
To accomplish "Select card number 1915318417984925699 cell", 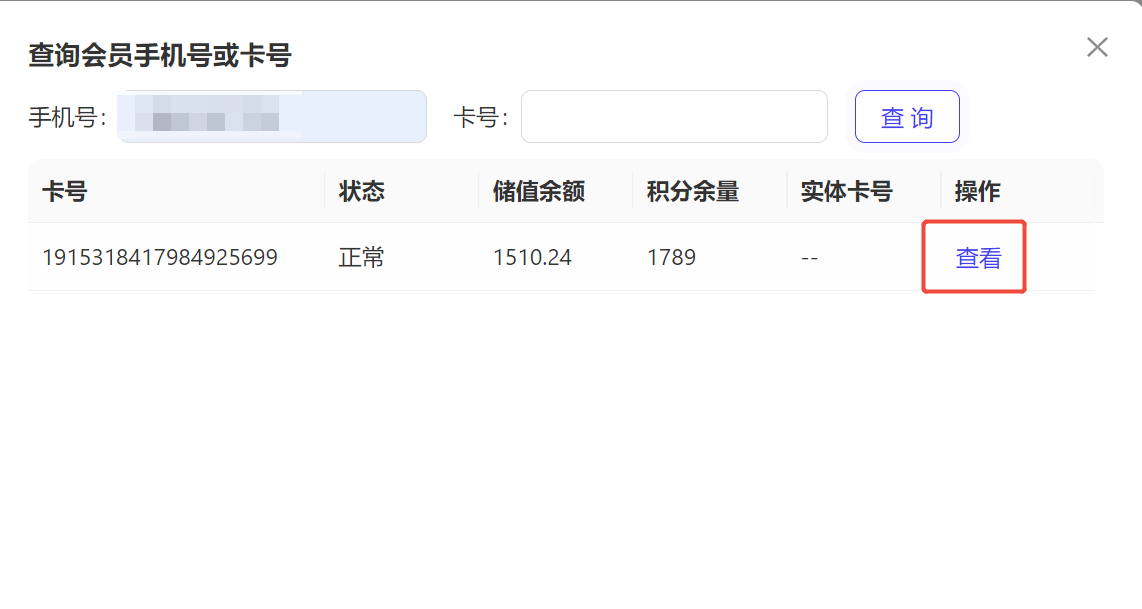I will click(160, 258).
